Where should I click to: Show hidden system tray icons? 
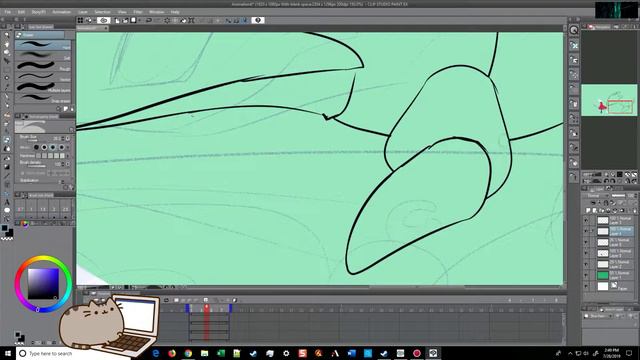(570, 353)
